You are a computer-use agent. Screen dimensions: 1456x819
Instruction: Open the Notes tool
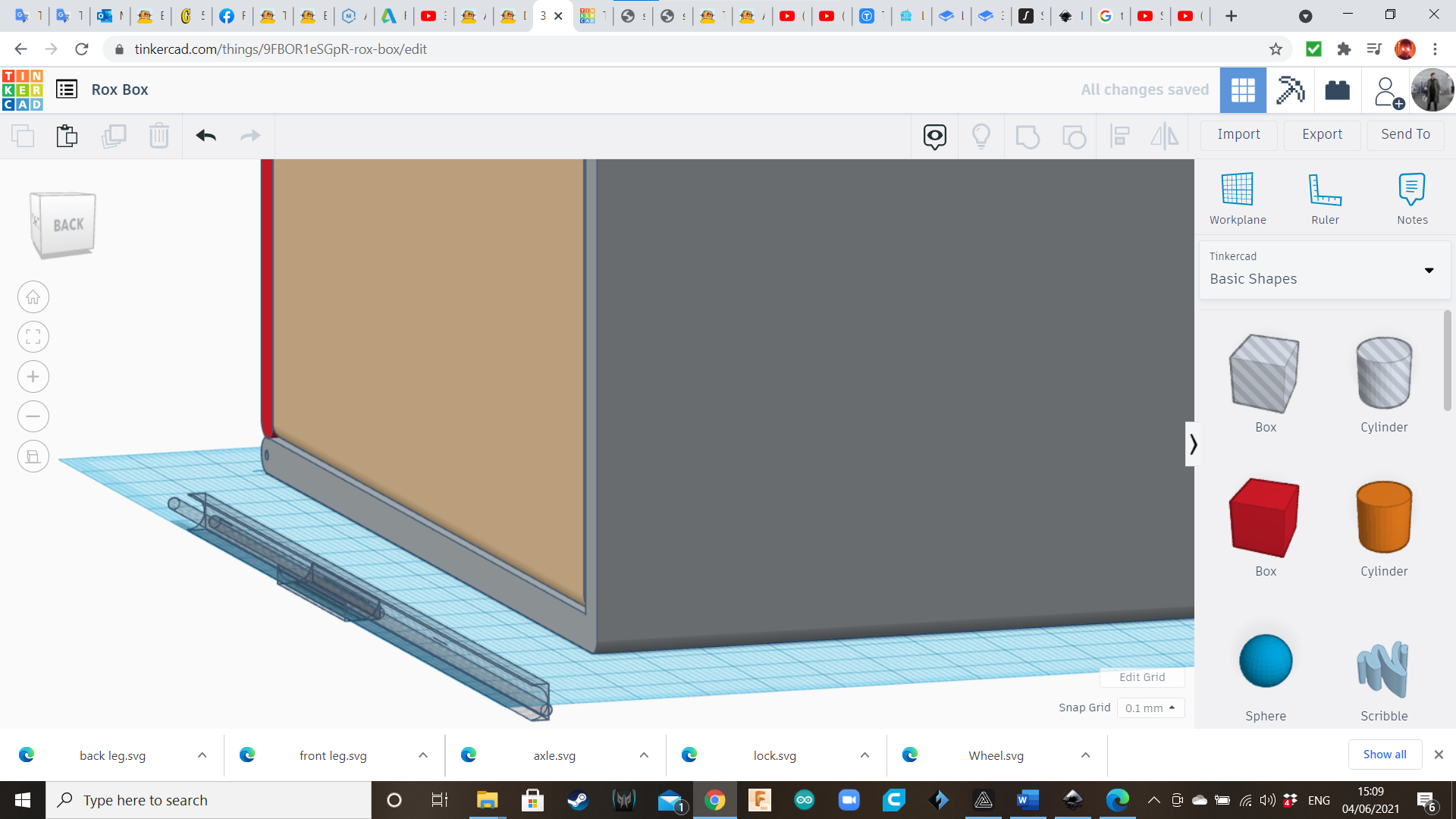(x=1411, y=190)
